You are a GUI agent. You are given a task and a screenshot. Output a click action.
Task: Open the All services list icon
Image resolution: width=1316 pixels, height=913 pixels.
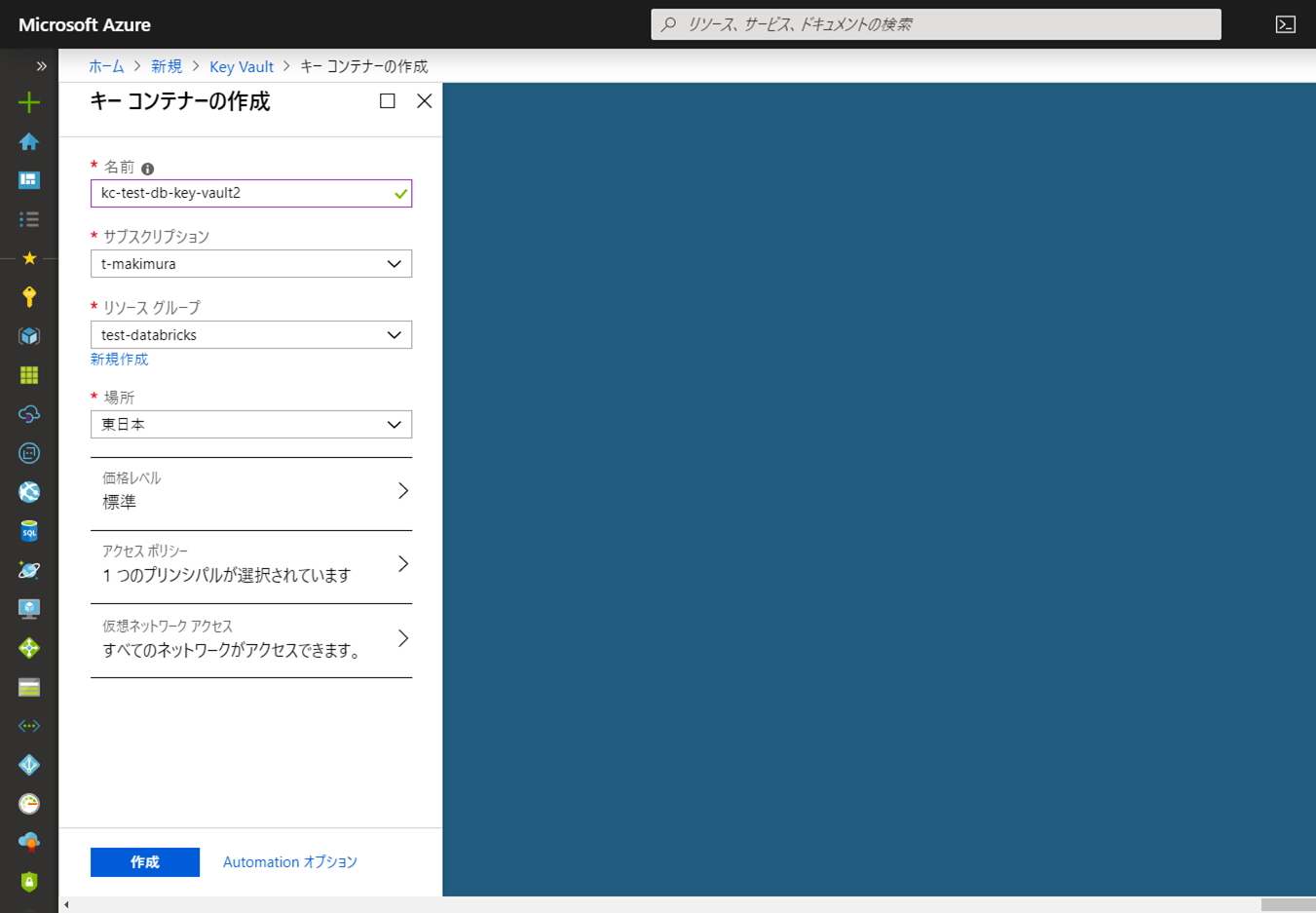tap(29, 219)
